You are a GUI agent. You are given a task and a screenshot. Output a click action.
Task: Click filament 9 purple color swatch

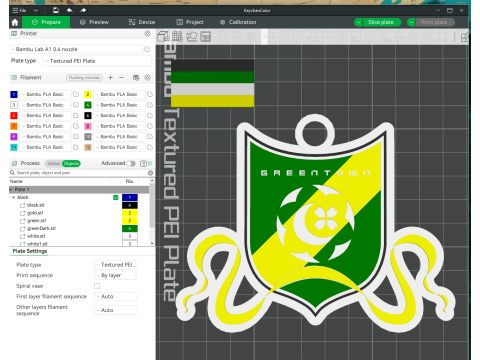coord(14,137)
